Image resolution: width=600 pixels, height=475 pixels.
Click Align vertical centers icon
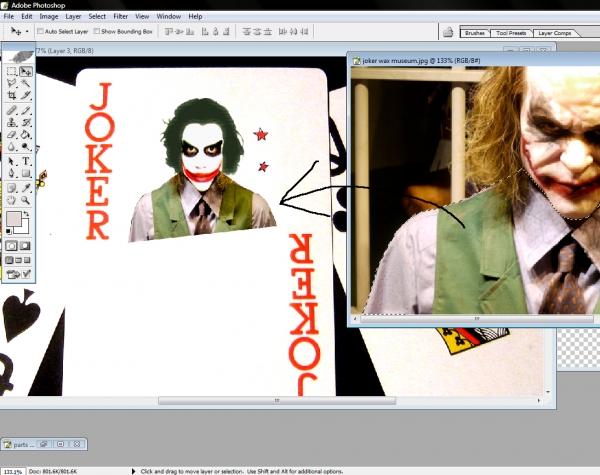(x=179, y=32)
